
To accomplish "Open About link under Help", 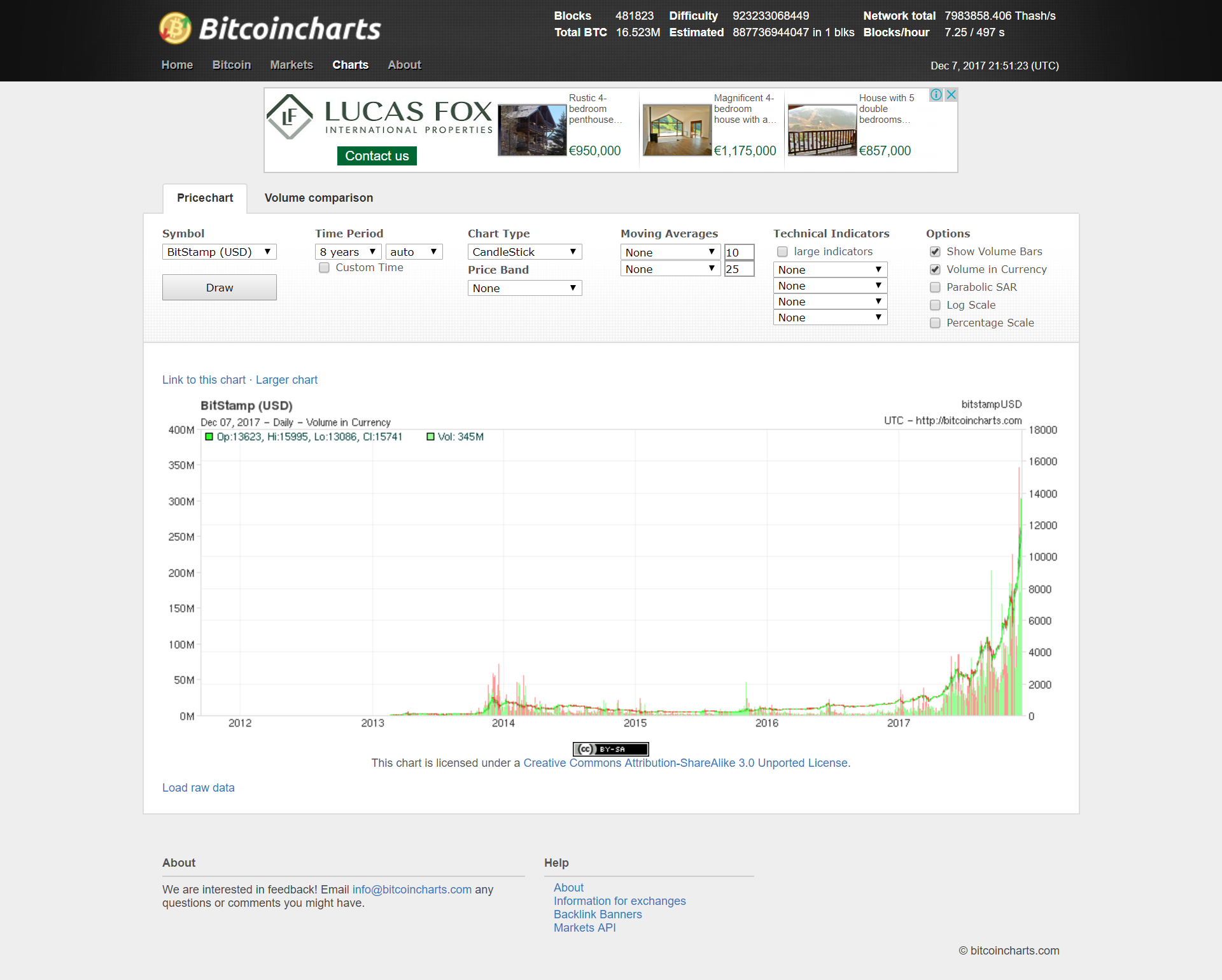I will point(568,888).
